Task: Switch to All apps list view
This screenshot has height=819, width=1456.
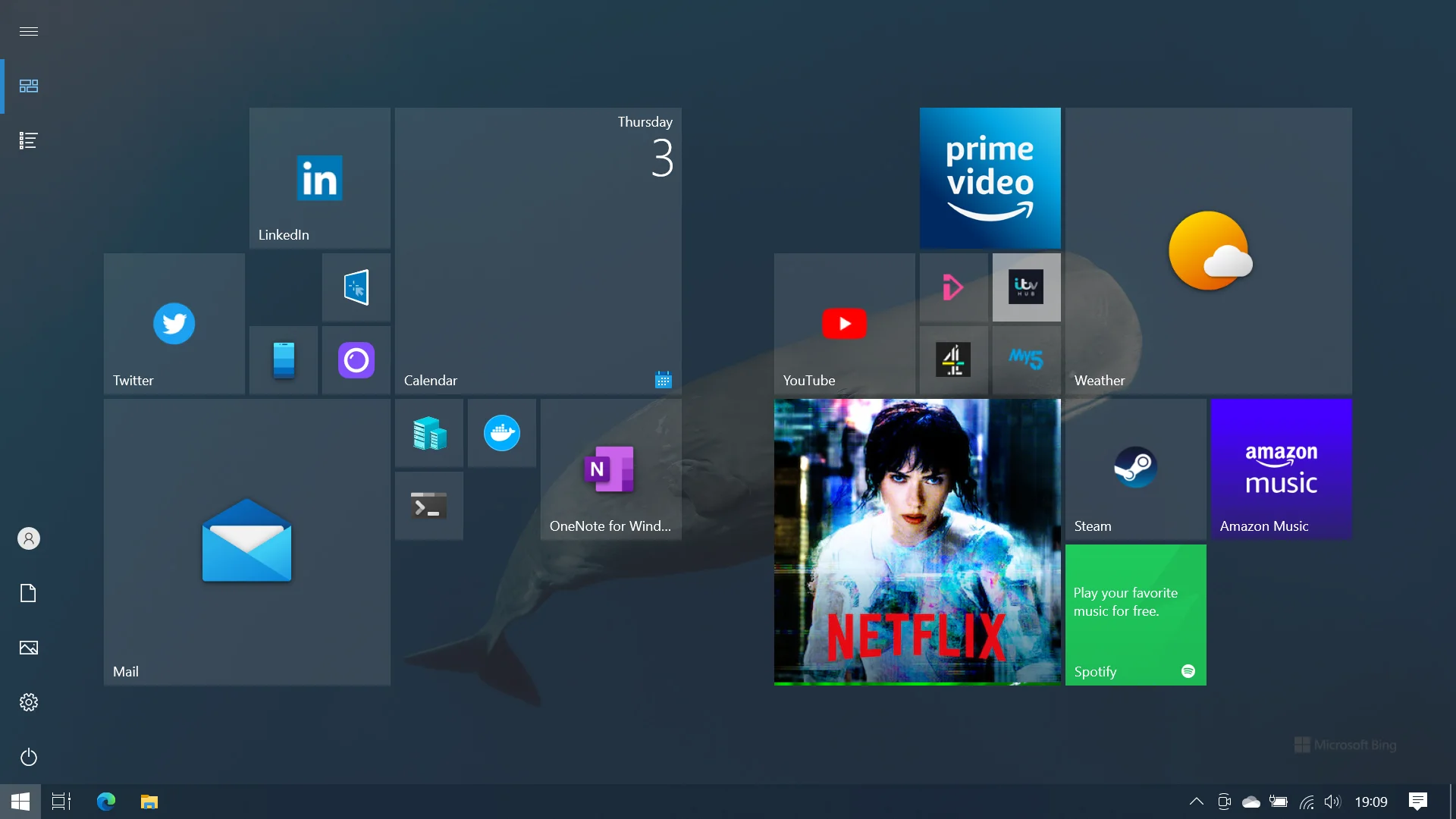Action: [29, 140]
